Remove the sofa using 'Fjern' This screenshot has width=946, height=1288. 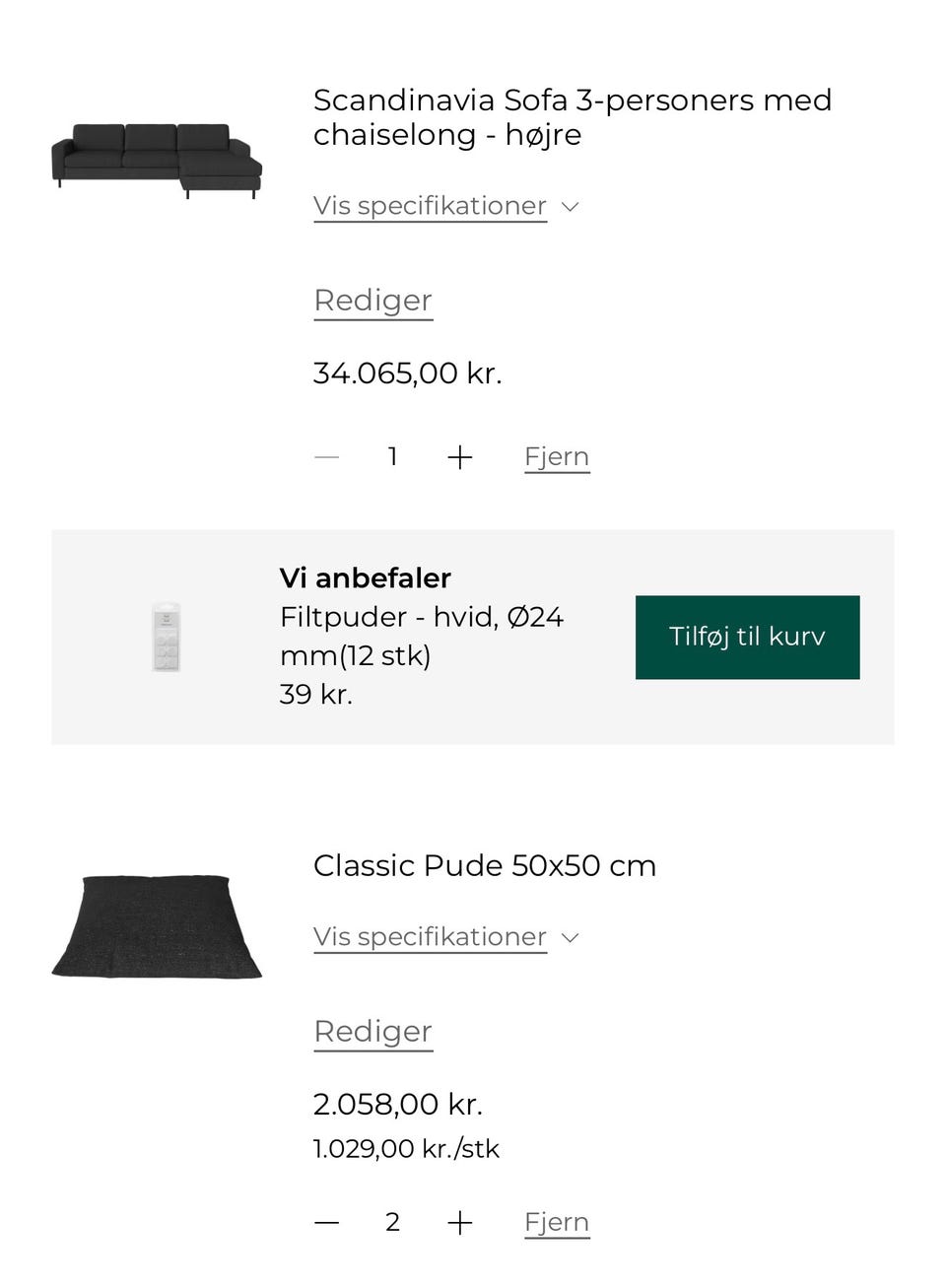557,456
